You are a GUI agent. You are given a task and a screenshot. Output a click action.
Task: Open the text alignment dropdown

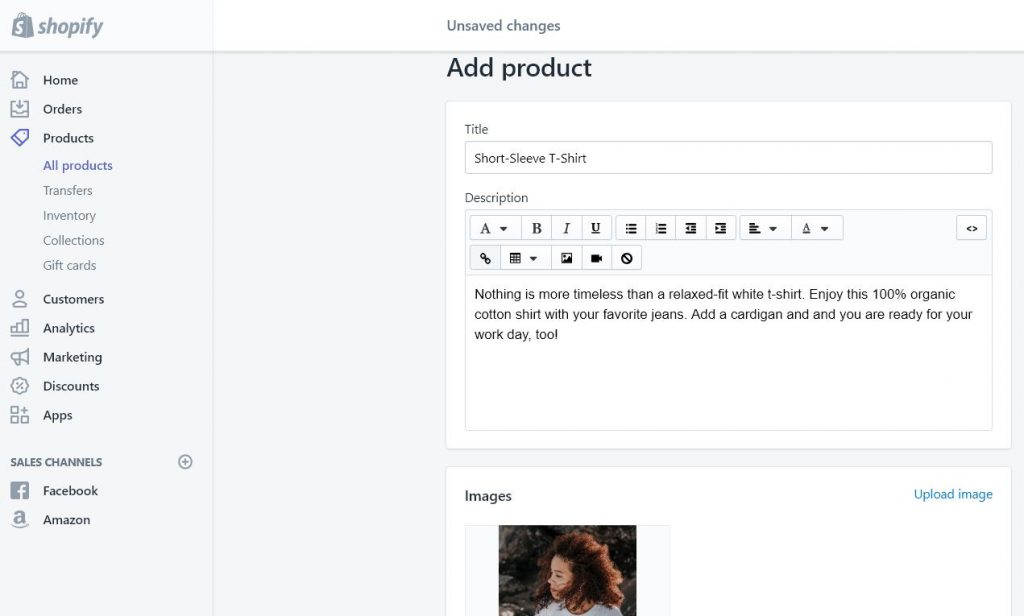pos(764,228)
